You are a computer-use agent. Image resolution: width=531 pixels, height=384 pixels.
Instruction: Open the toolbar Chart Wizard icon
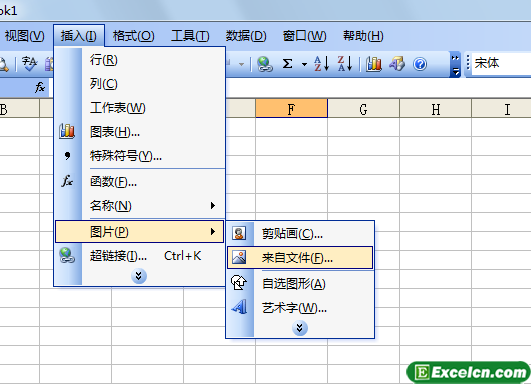(374, 64)
